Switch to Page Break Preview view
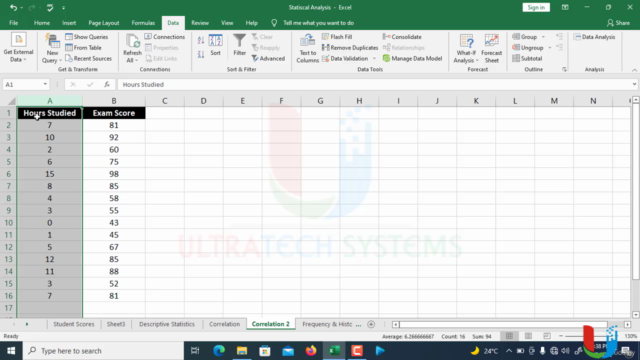 (547, 336)
